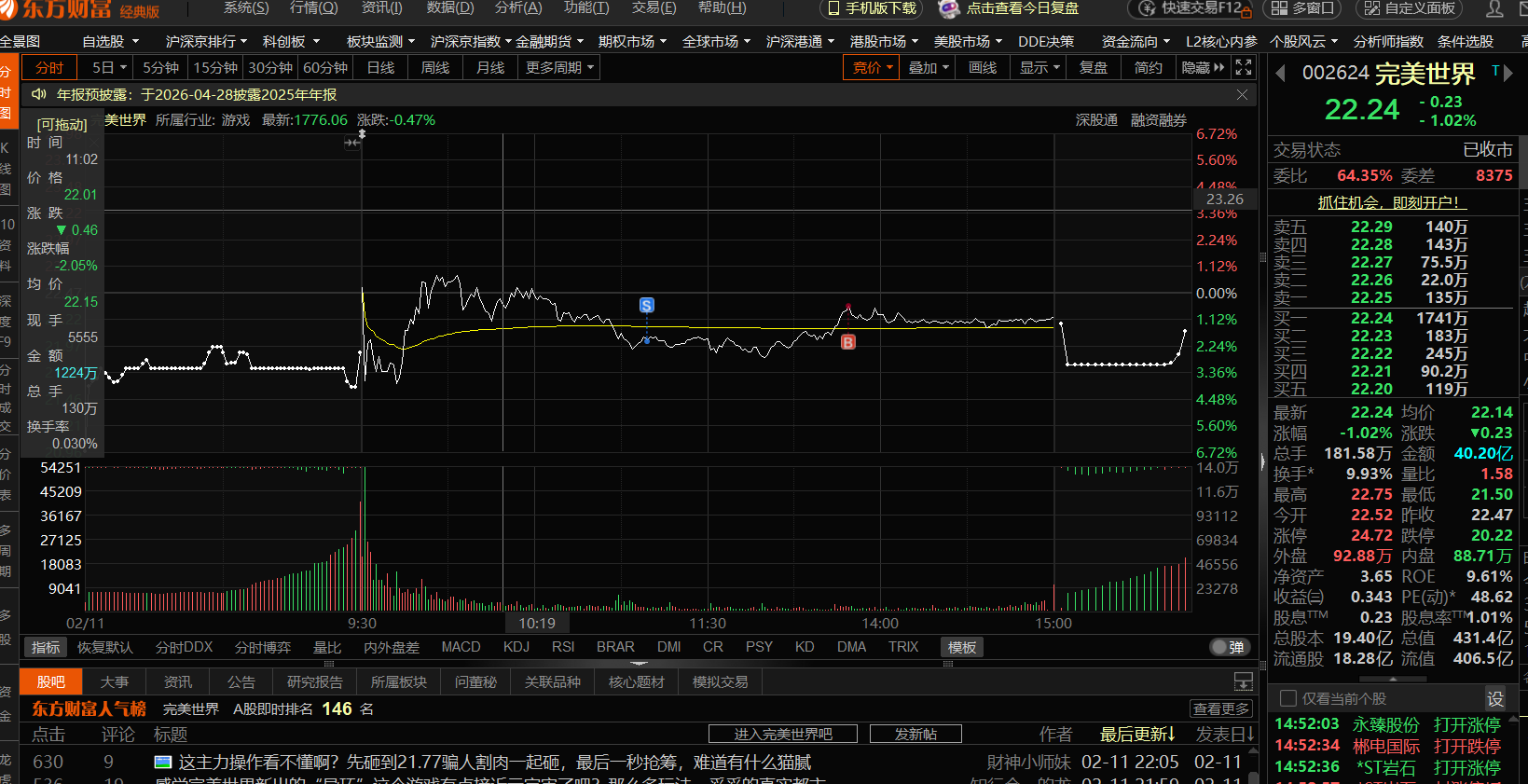Click the T marker next to 完美世界
The width and height of the screenshot is (1528, 784).
coord(1495,71)
